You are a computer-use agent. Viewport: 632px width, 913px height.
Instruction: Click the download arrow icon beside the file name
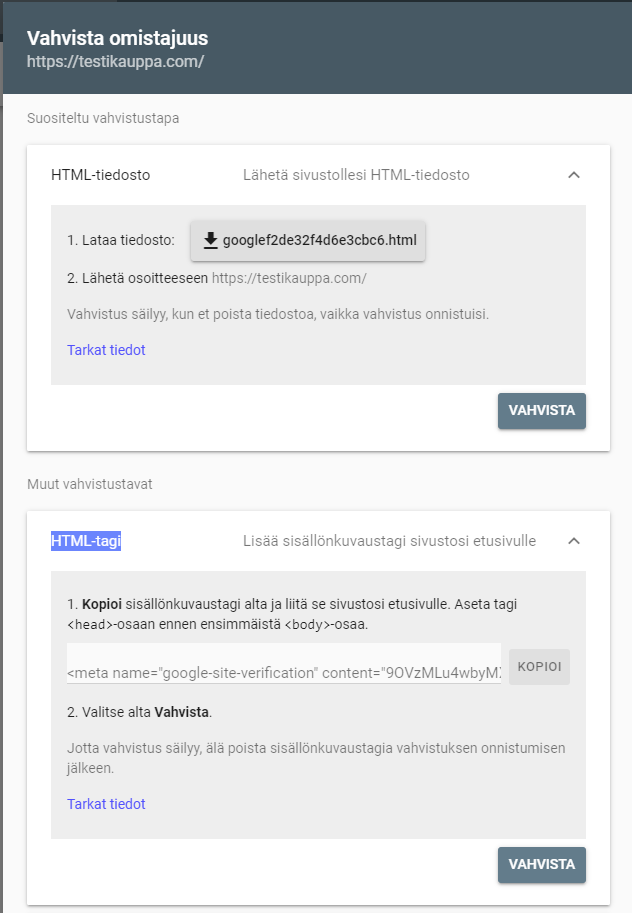[210, 240]
